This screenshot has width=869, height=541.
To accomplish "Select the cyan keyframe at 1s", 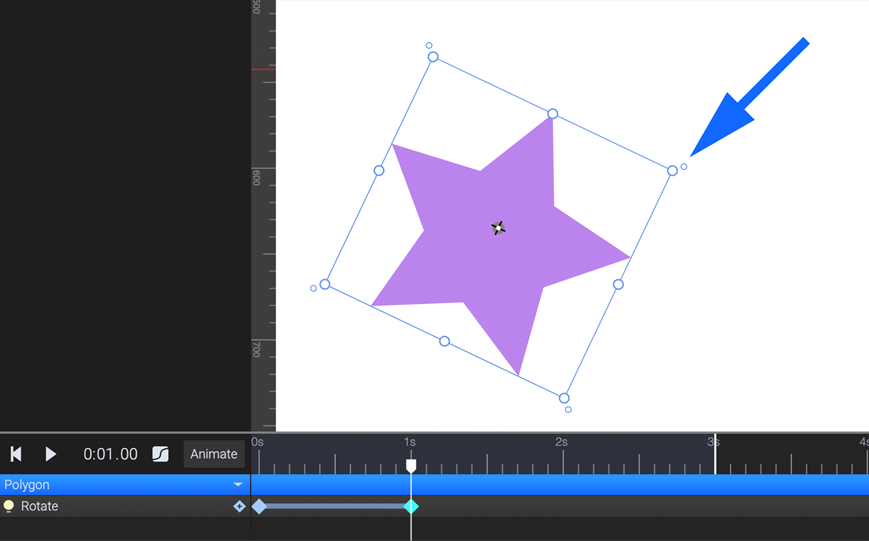I will coord(411,506).
